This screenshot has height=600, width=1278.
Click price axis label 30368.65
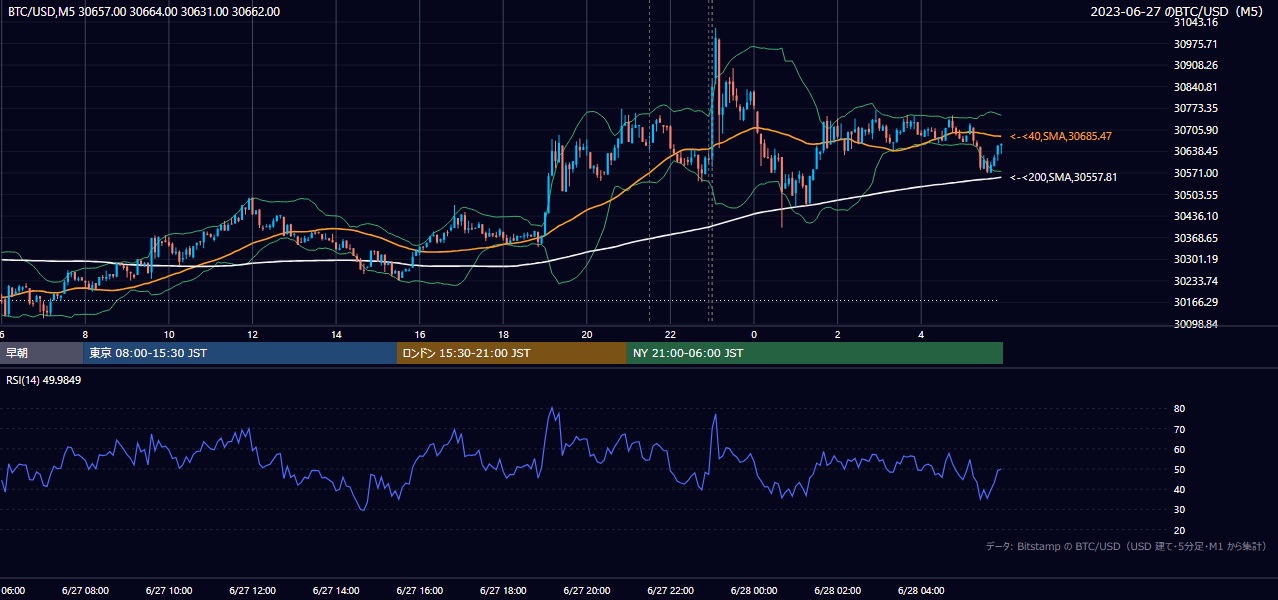click(x=1196, y=238)
